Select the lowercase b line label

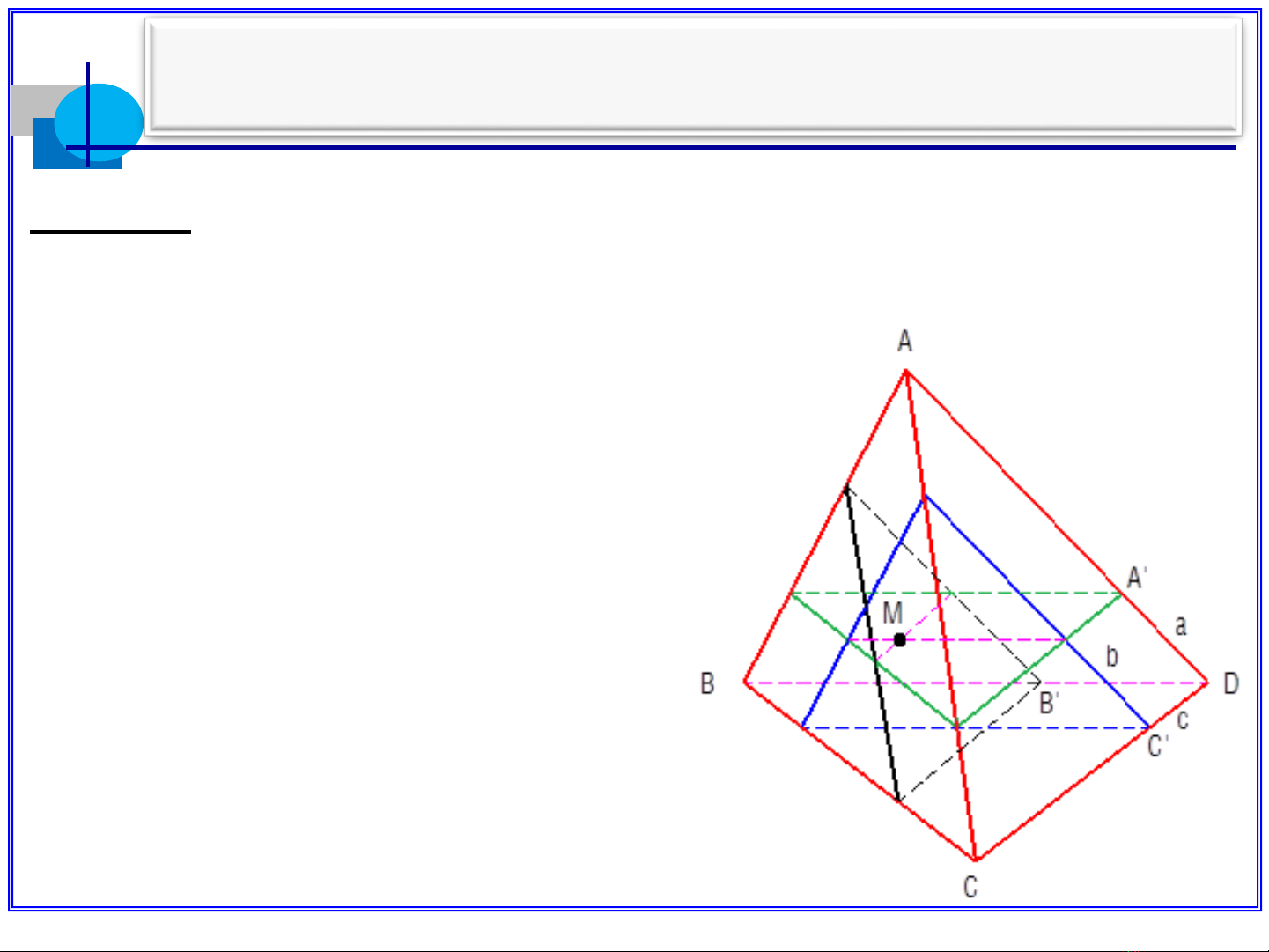[x=1112, y=656]
